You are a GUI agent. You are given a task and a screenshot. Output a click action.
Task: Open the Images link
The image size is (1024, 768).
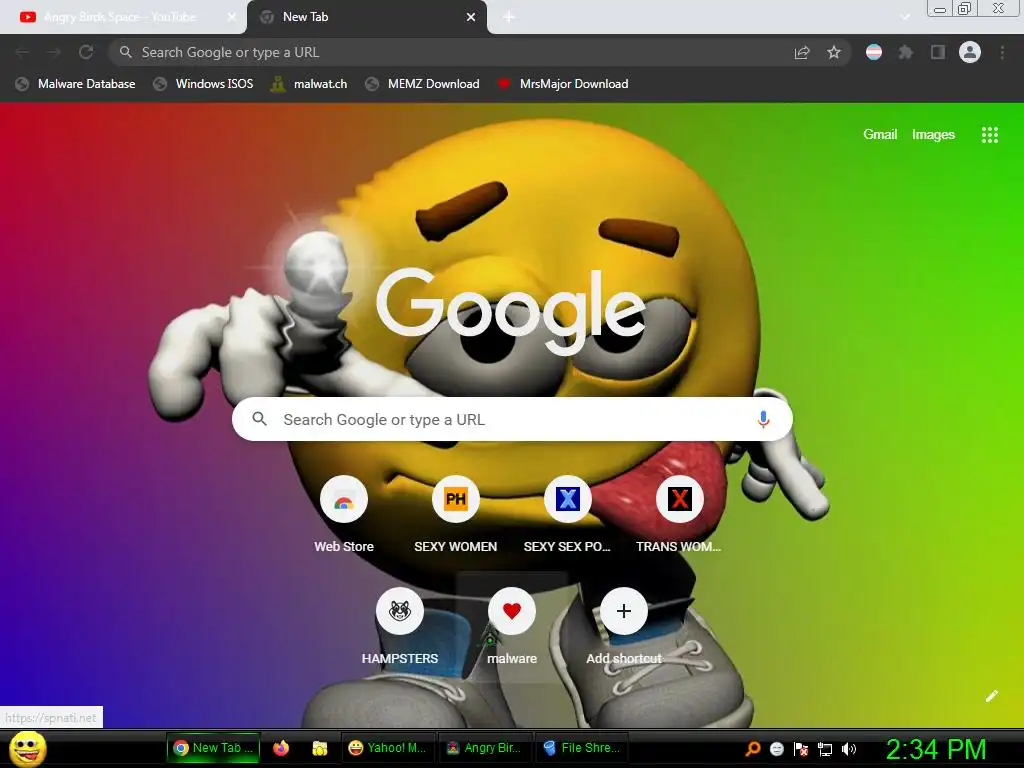933,135
